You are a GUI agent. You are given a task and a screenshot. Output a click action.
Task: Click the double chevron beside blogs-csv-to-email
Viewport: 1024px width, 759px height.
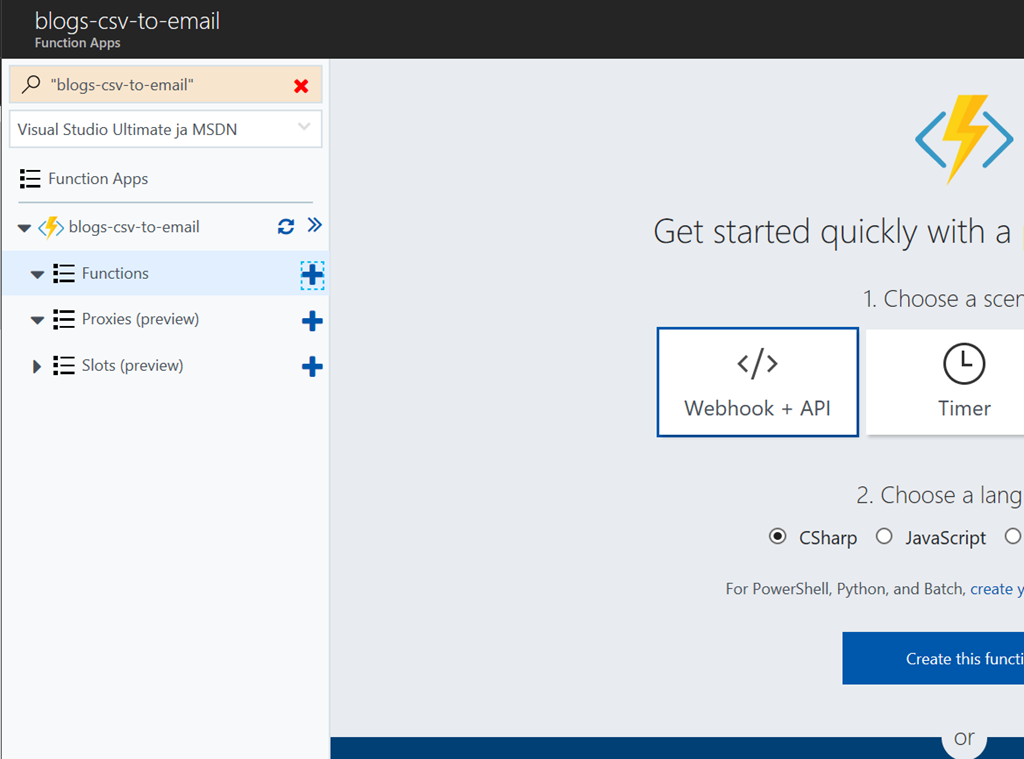(x=314, y=226)
